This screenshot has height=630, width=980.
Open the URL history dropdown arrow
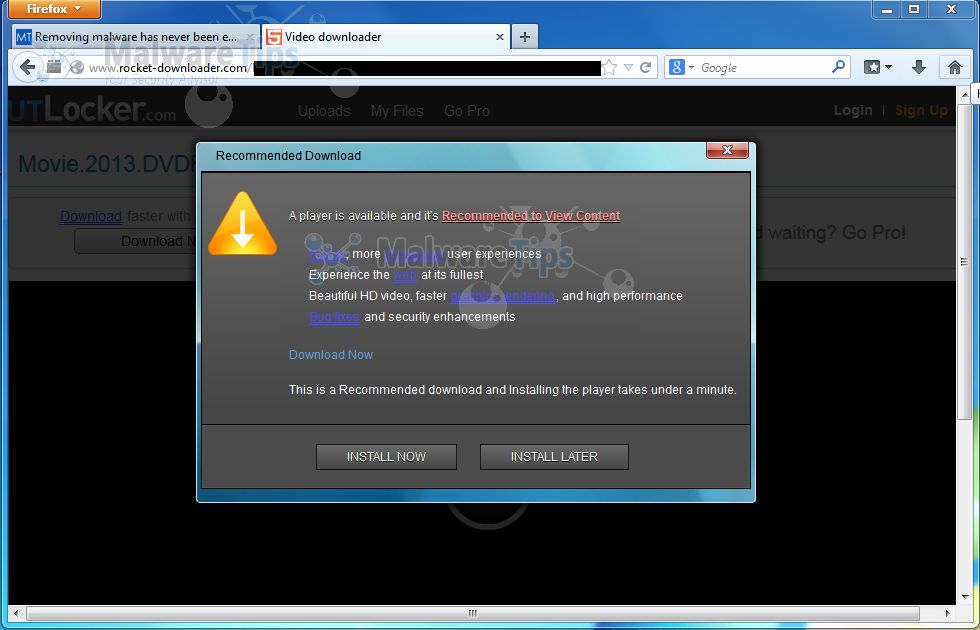[x=628, y=68]
